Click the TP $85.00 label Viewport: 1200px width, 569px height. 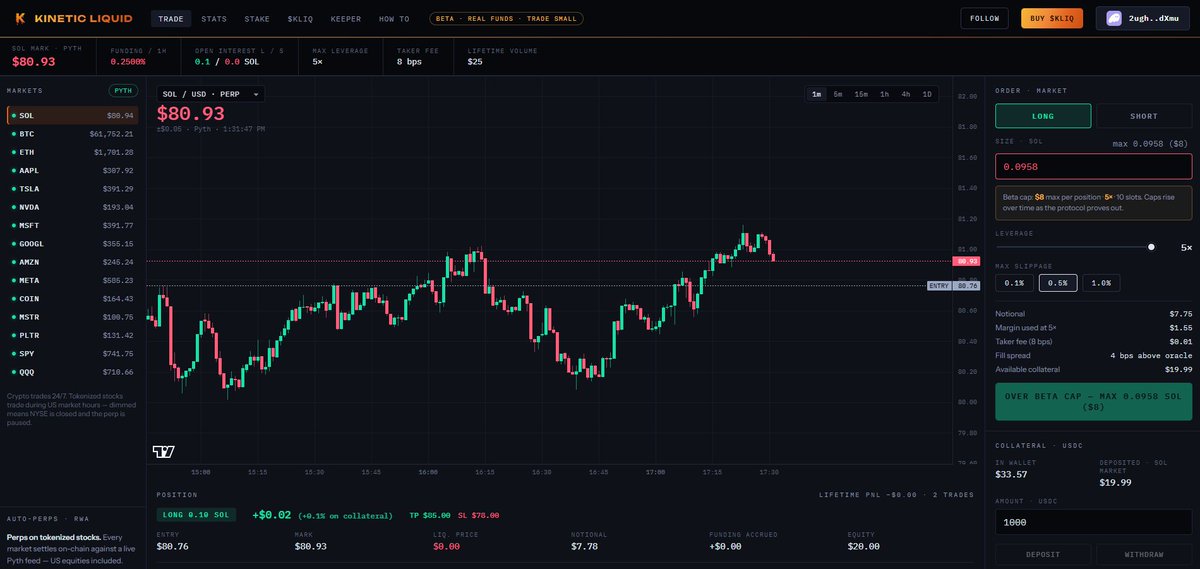tap(430, 515)
